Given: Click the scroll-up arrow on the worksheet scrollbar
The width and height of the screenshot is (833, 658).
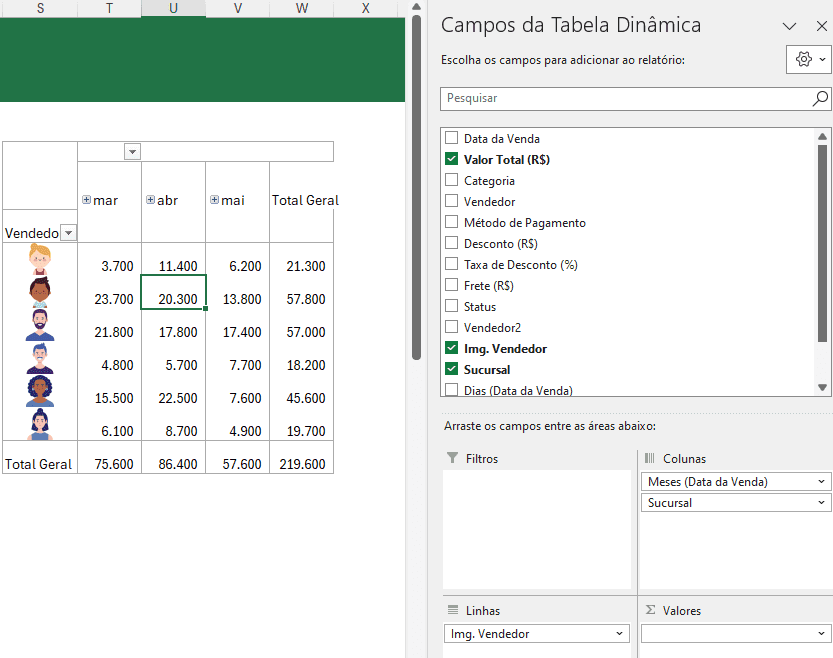Looking at the screenshot, I should pyautogui.click(x=414, y=8).
